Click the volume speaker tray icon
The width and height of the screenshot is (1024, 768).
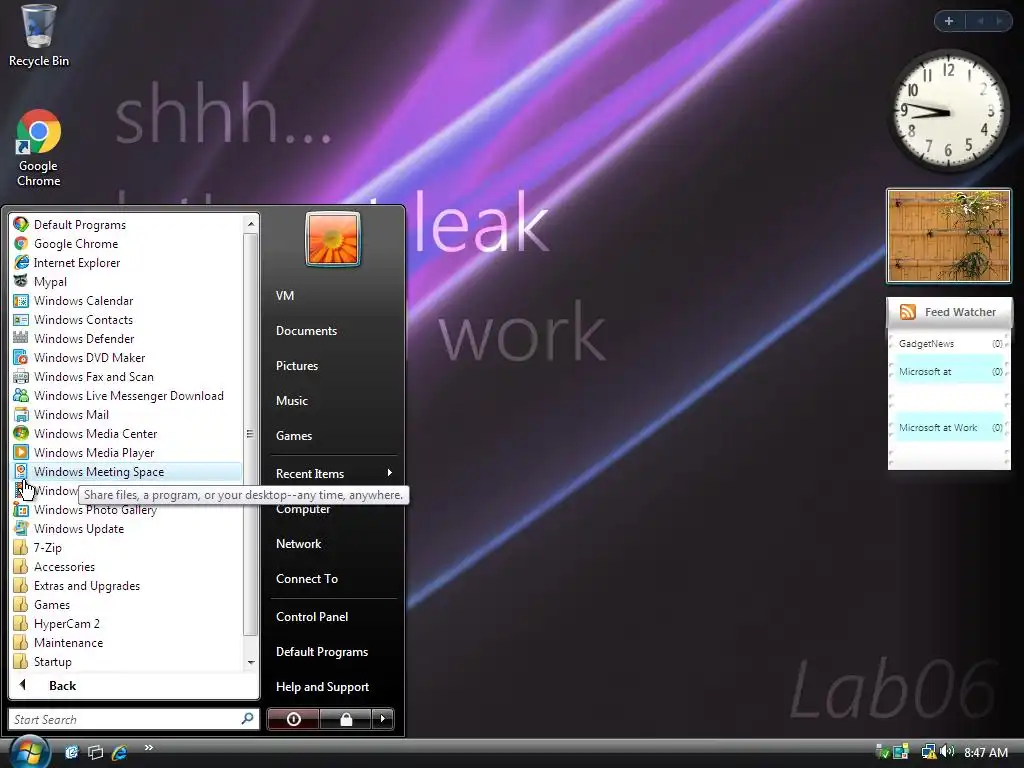tap(947, 752)
